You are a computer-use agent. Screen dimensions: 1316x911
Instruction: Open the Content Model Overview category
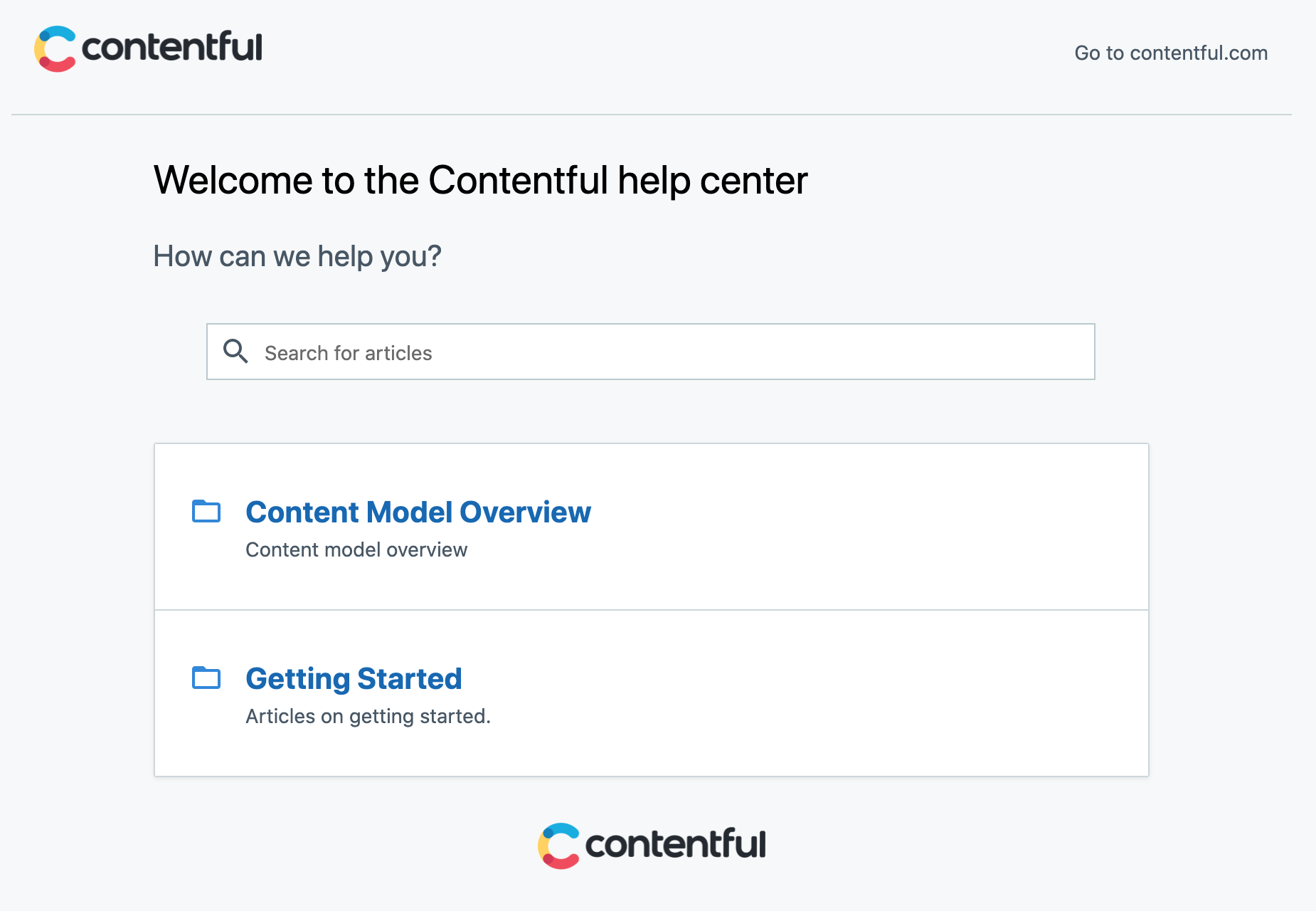point(418,512)
